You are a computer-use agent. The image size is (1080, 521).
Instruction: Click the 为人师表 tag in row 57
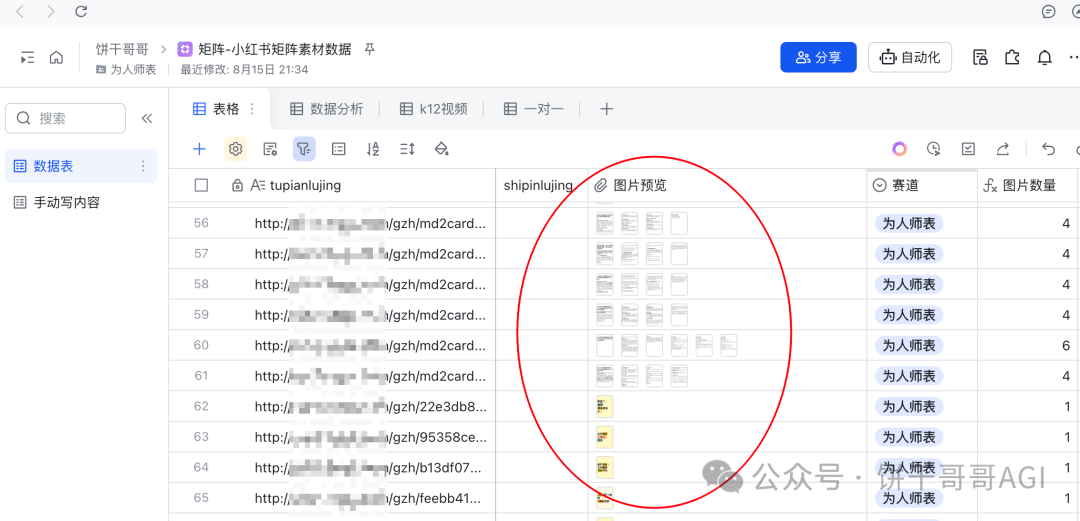(x=908, y=254)
